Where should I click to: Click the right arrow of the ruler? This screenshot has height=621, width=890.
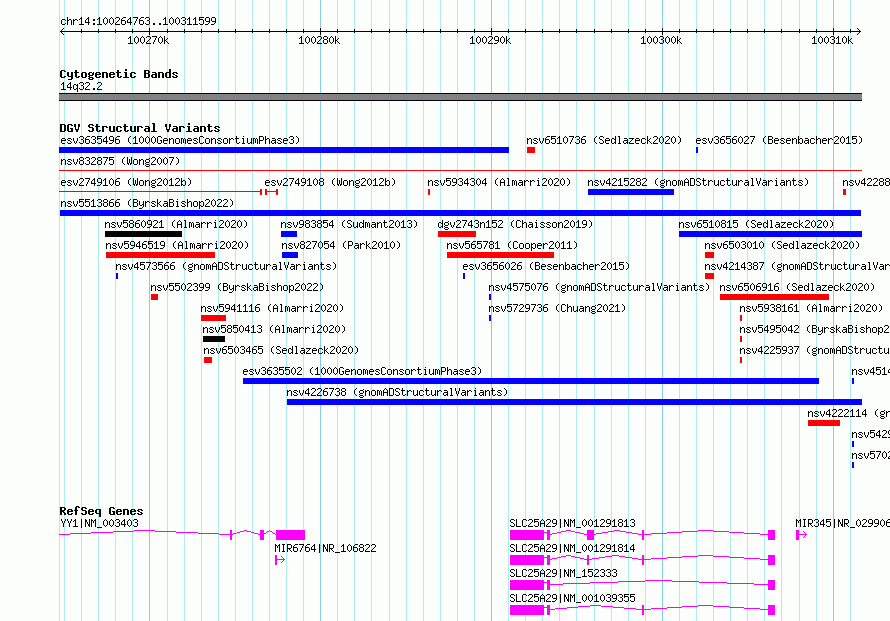point(859,32)
